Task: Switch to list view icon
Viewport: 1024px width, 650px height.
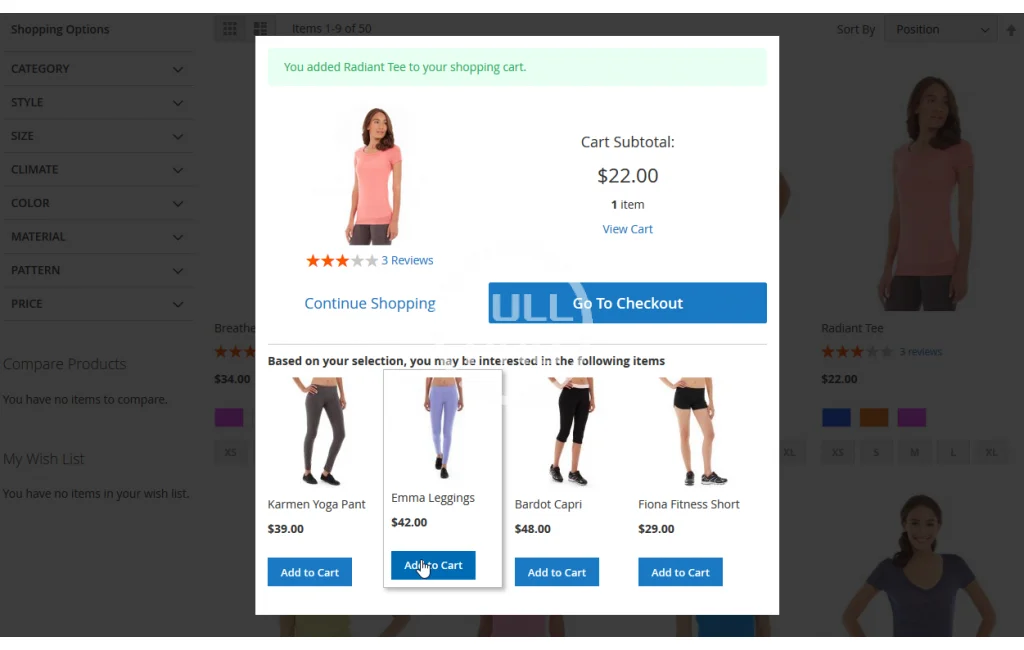Action: [261, 29]
